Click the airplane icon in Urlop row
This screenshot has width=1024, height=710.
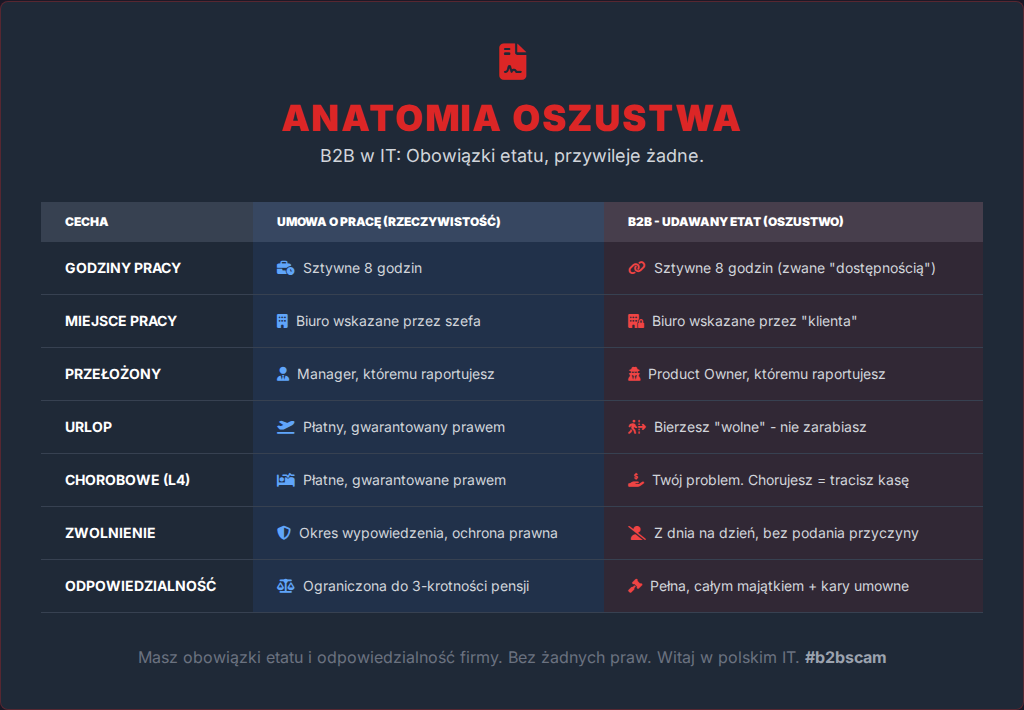[x=286, y=427]
